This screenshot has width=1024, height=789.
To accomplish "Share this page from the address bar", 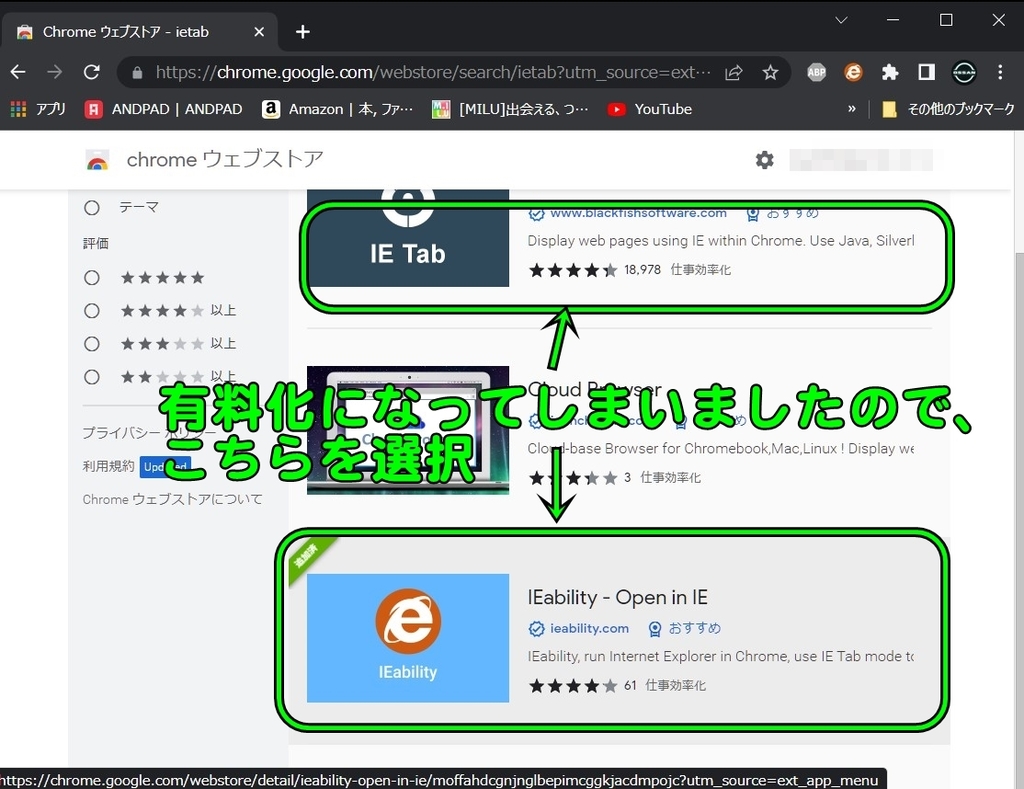I will (x=734, y=72).
